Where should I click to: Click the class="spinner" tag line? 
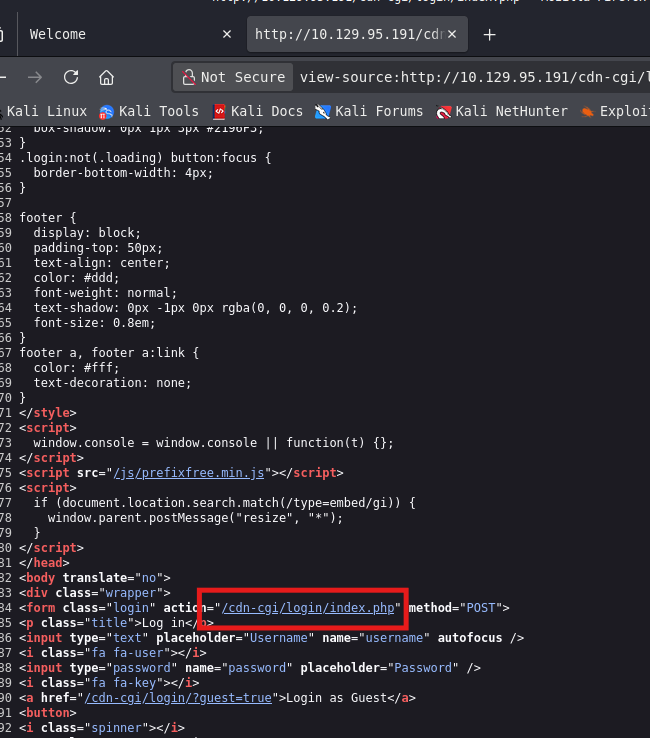coord(102,728)
